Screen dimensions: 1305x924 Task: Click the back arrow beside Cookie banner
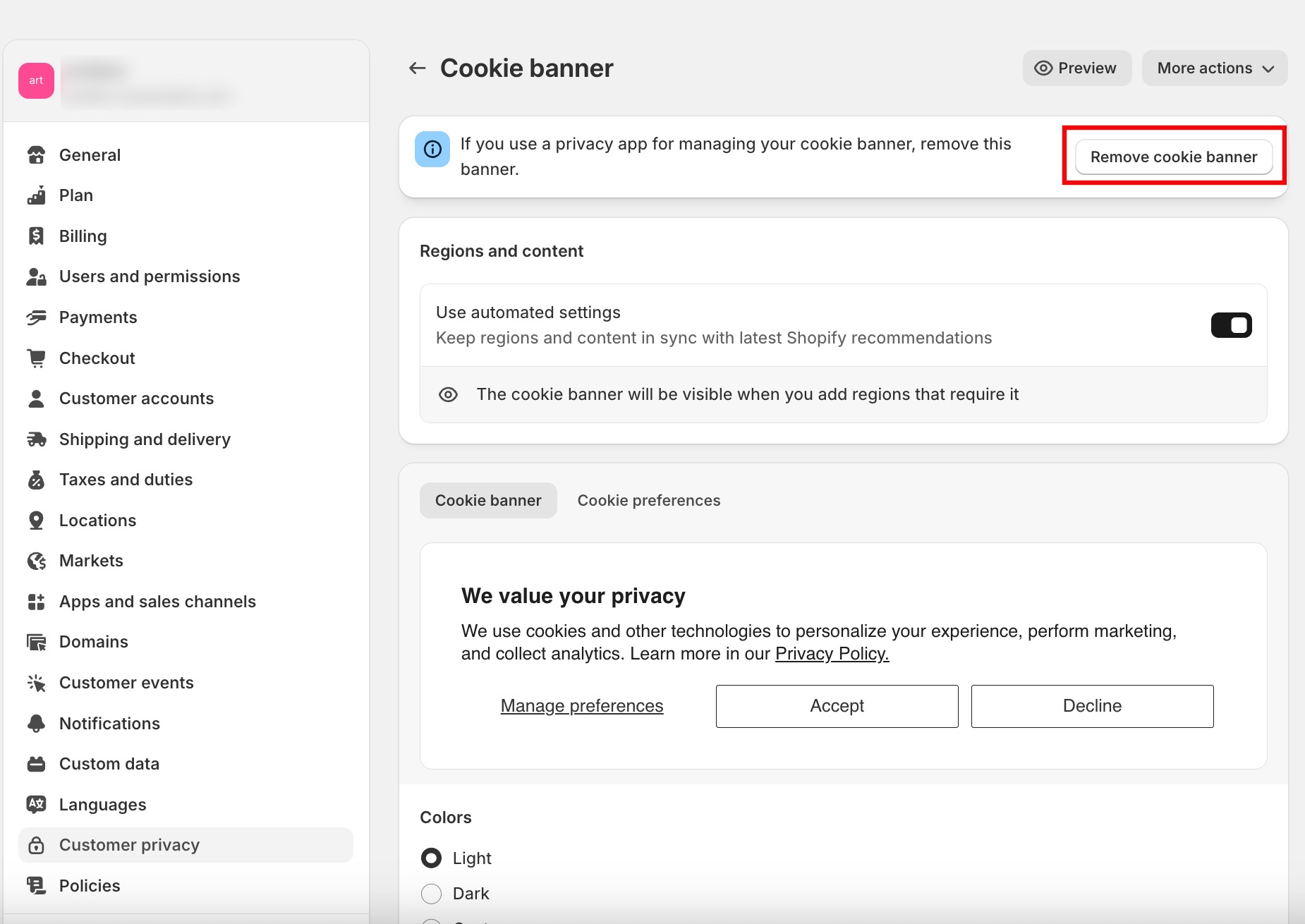[418, 68]
